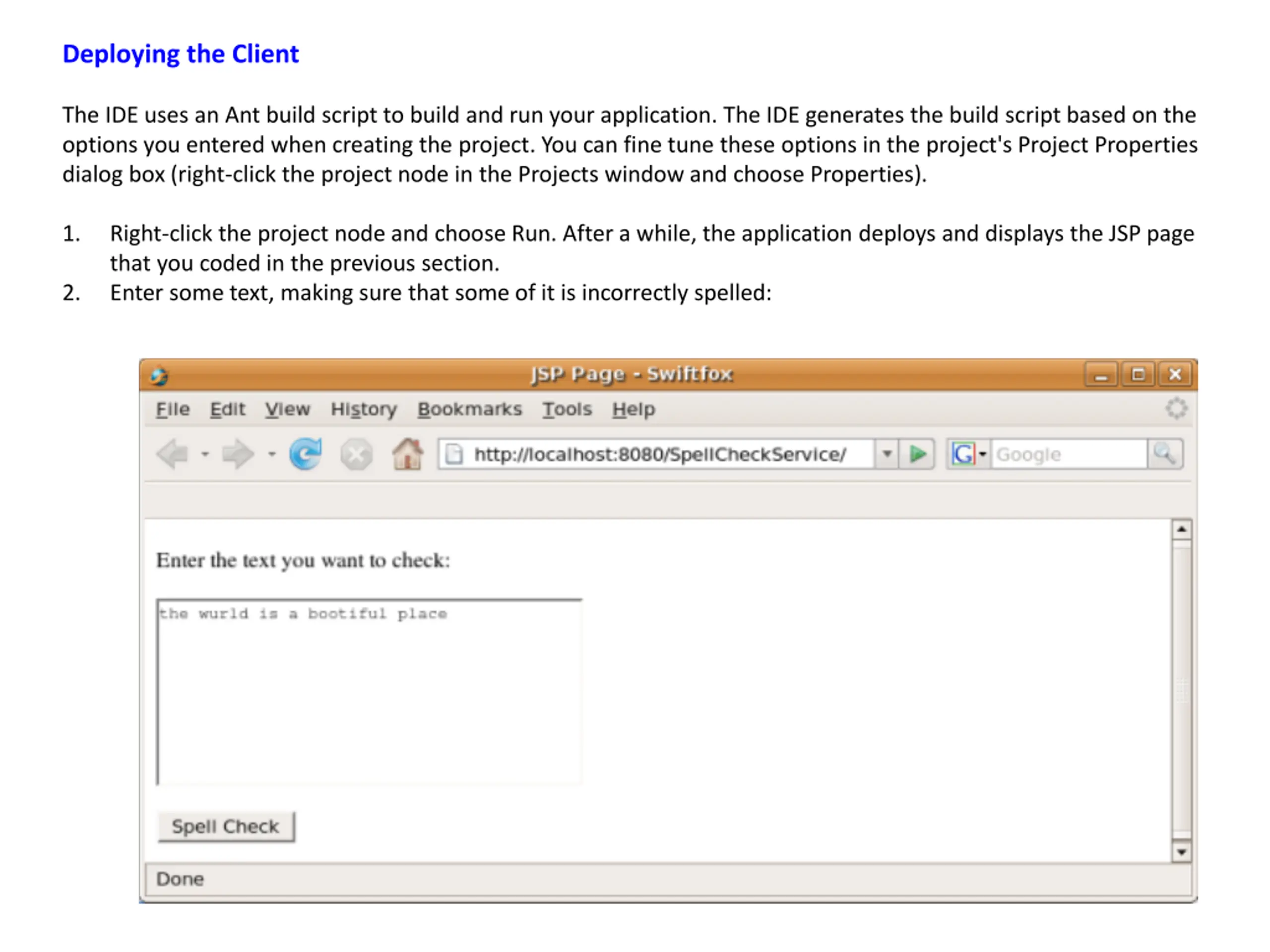The height and width of the screenshot is (952, 1270).
Task: Reload the page with the refresh icon
Action: click(306, 454)
